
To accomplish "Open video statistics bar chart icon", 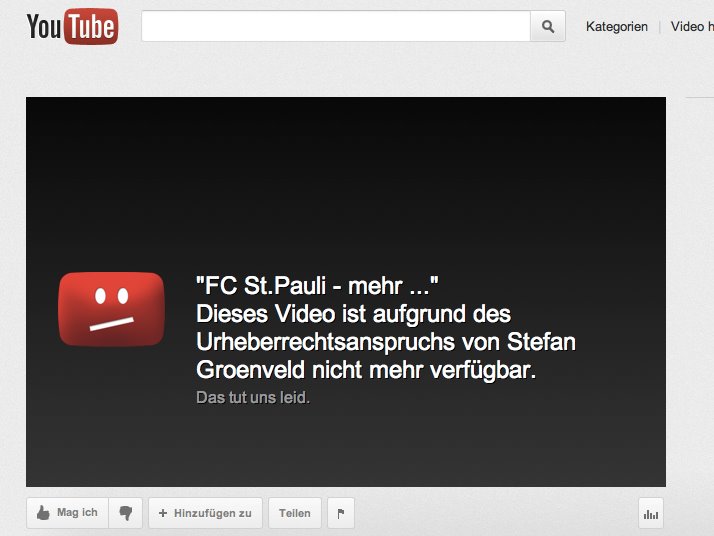I will coord(651,513).
